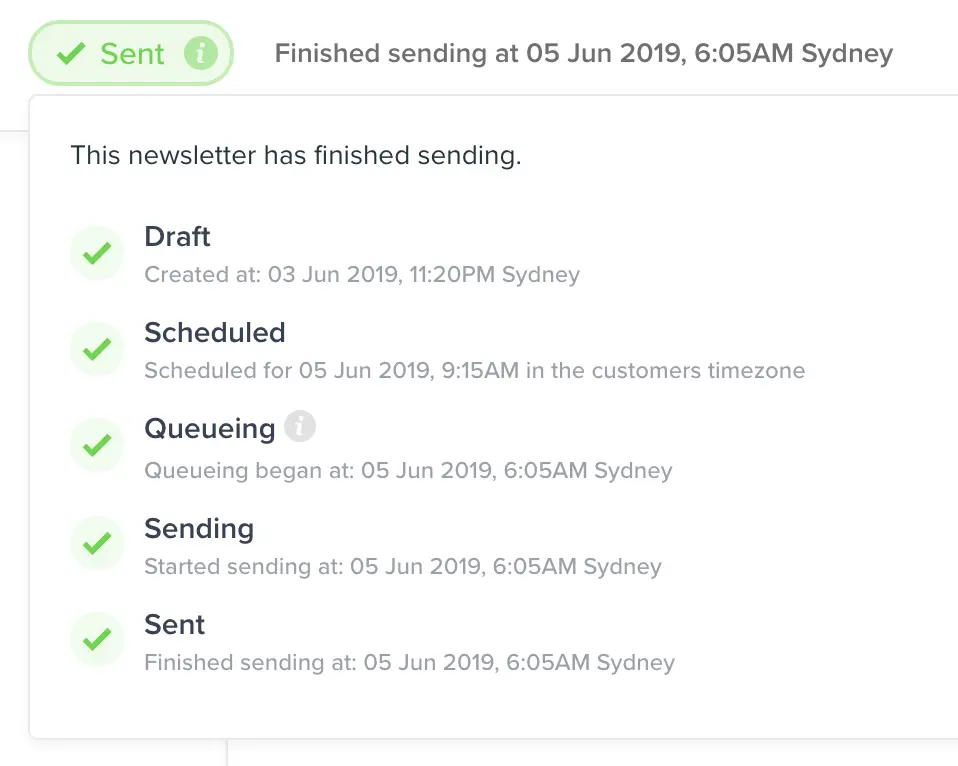The image size is (958, 766).
Task: Select the Draft stage label
Action: coord(177,237)
